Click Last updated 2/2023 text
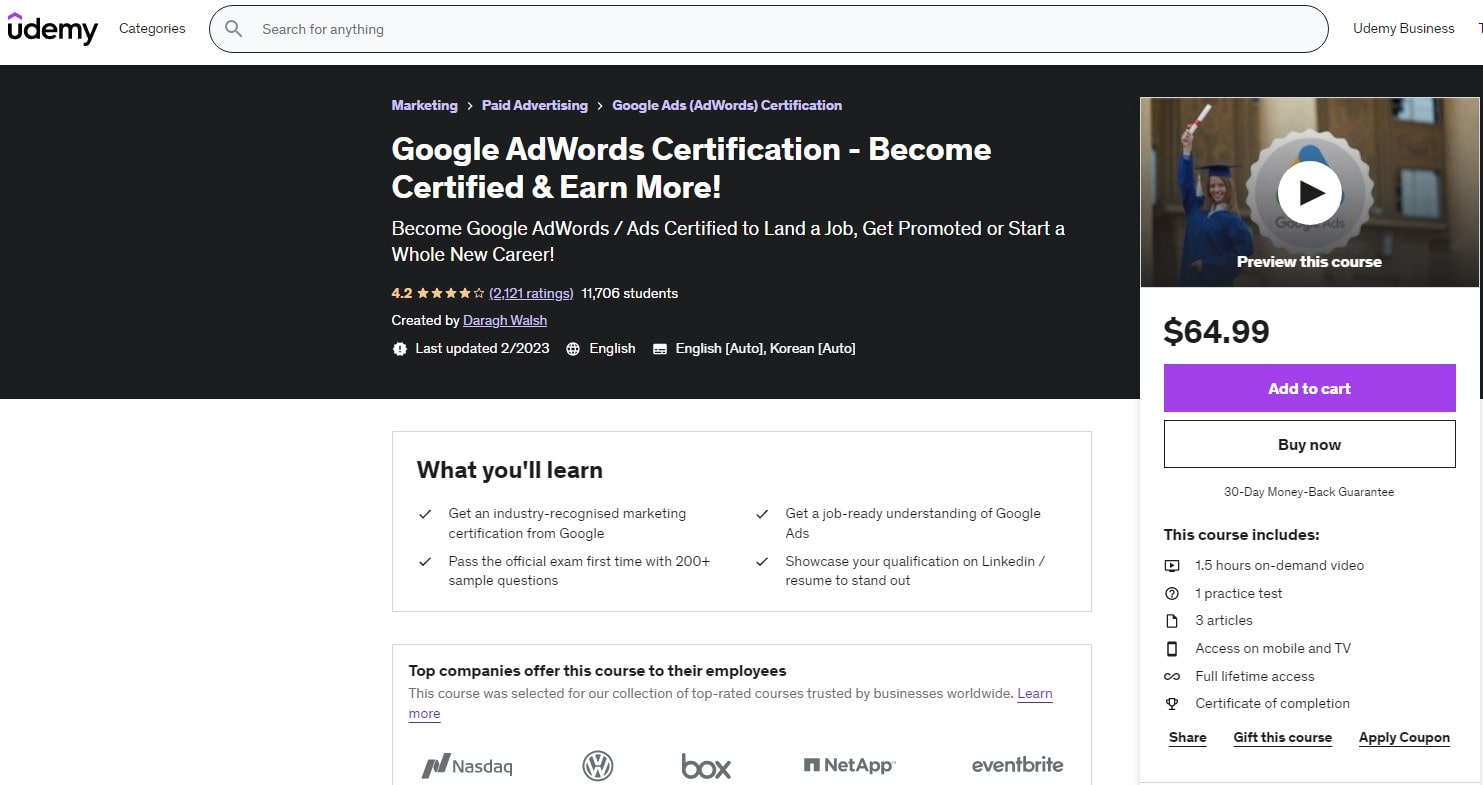This screenshot has width=1483, height=785. click(x=482, y=349)
